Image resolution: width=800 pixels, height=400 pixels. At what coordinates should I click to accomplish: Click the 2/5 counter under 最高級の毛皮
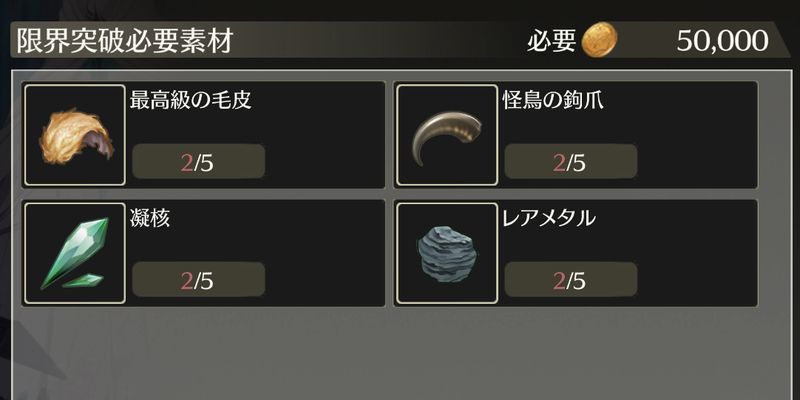pos(198,162)
